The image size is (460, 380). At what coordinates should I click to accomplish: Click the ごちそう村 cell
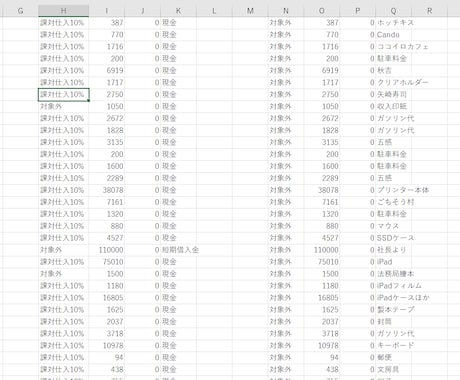point(395,202)
